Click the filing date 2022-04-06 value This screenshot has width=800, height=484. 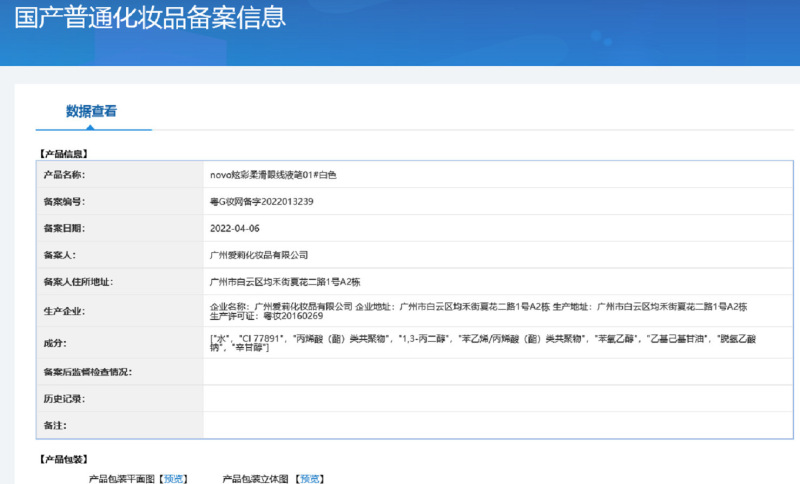click(x=234, y=228)
